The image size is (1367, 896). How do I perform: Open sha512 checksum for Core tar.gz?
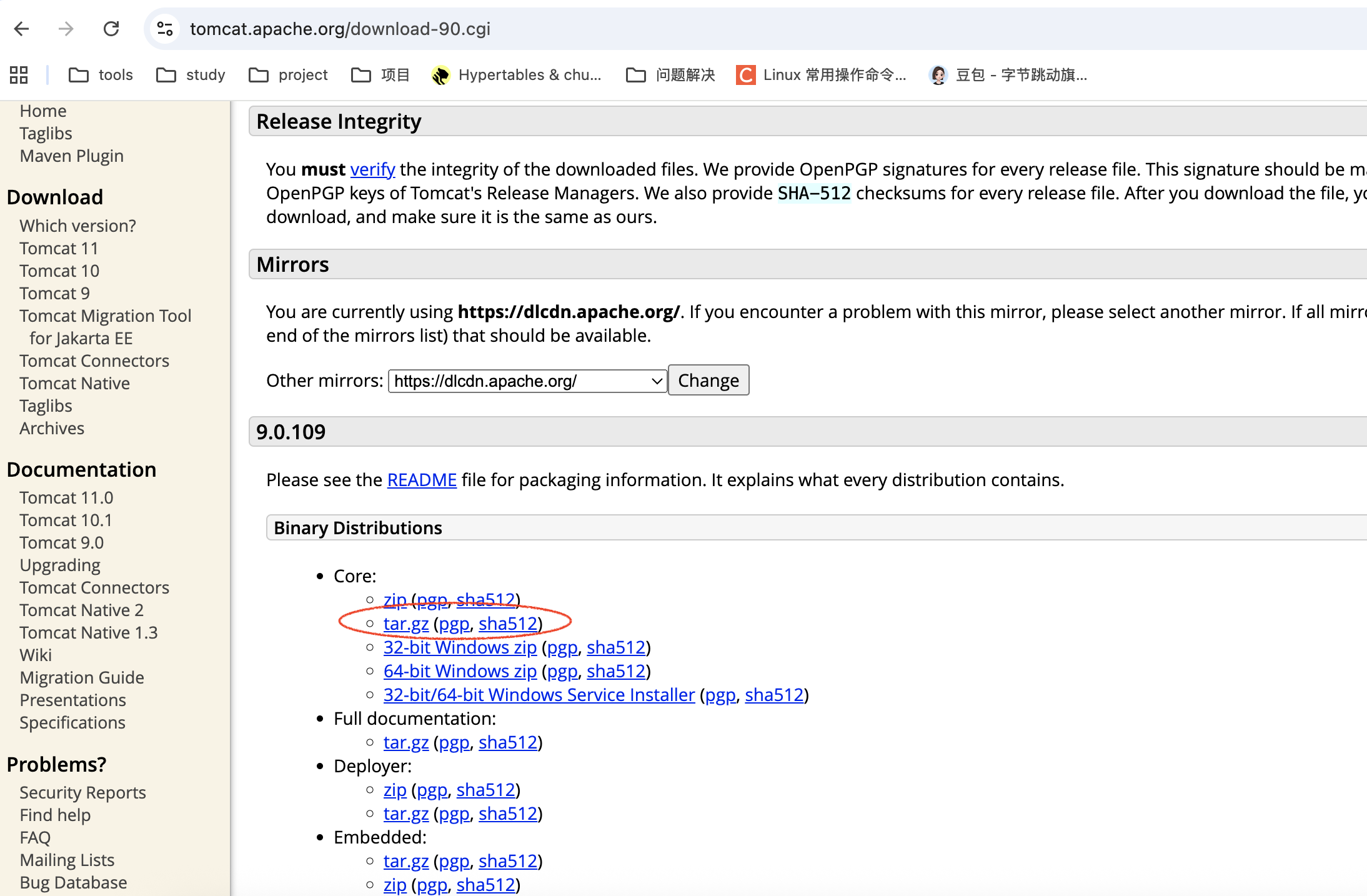coord(508,624)
